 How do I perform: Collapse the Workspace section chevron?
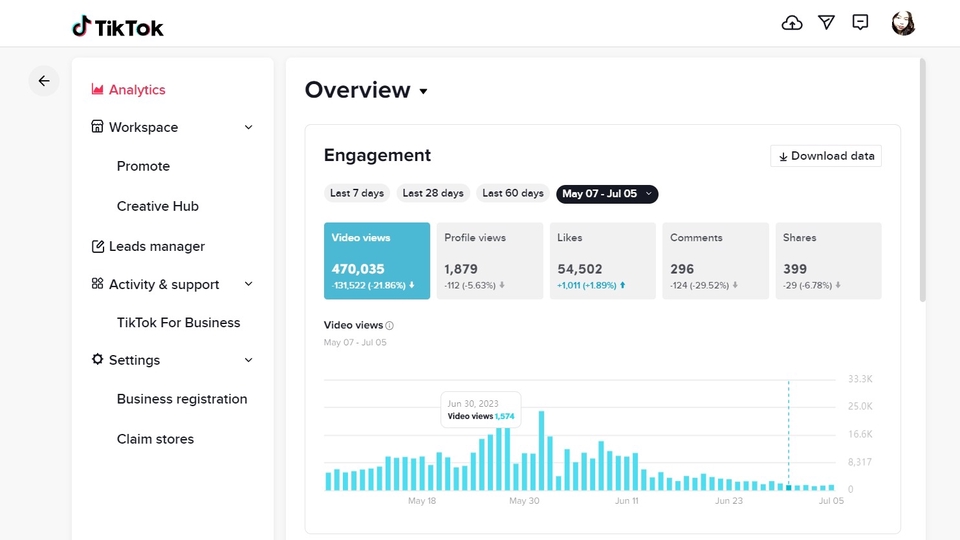249,127
